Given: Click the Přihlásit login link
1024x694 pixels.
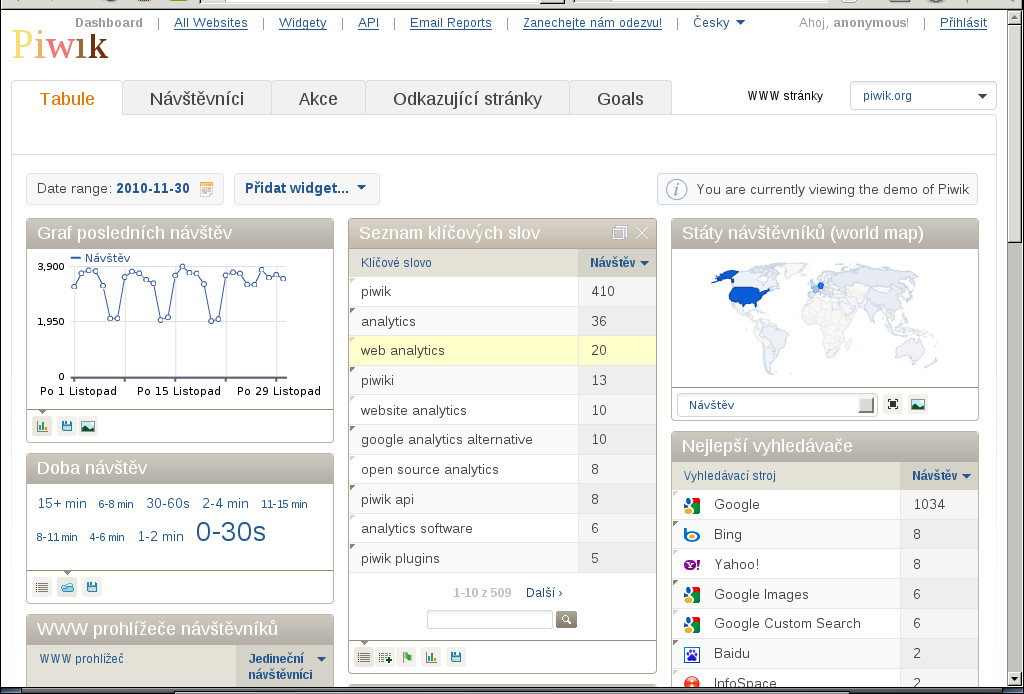Looking at the screenshot, I should (x=963, y=23).
